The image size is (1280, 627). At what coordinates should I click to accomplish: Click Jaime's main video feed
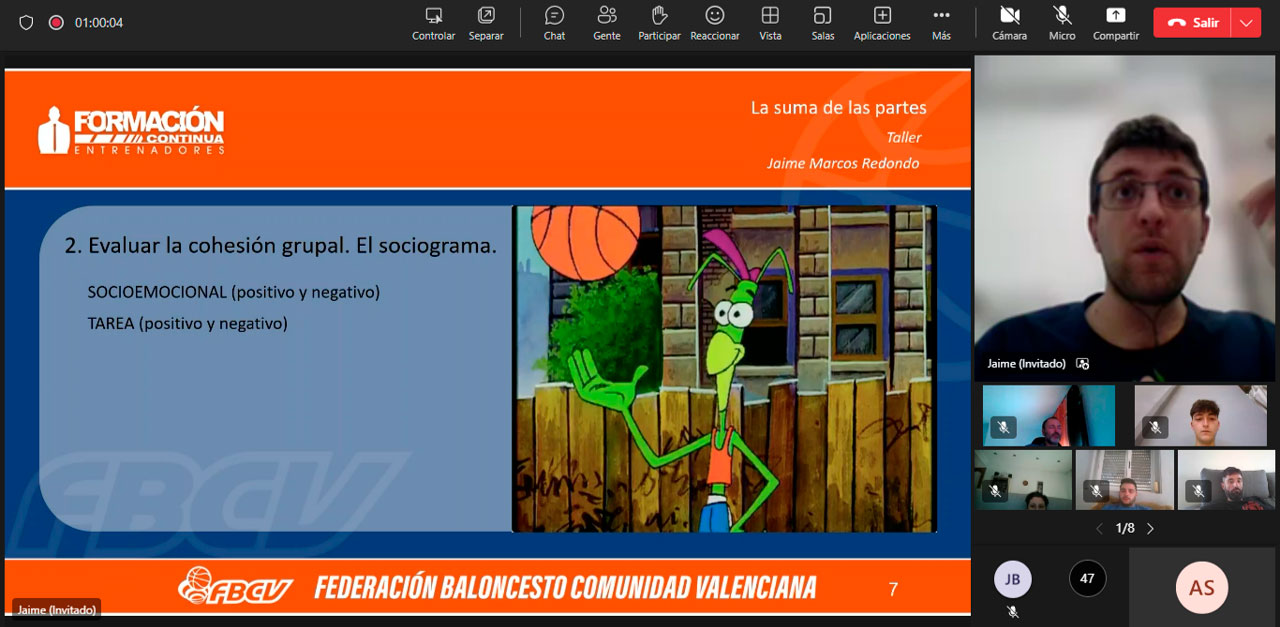(1124, 217)
